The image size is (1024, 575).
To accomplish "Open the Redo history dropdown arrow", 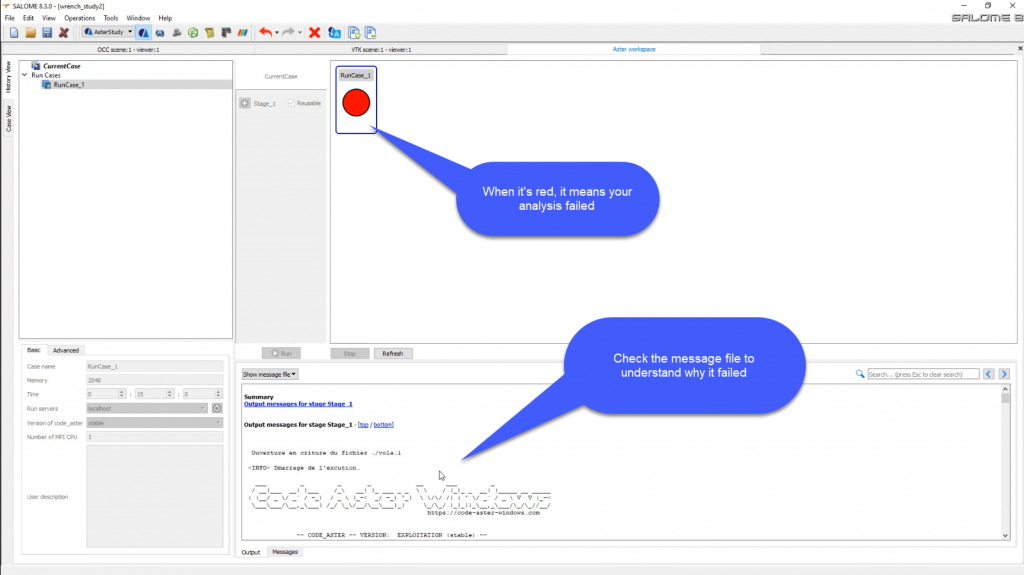I will pyautogui.click(x=300, y=32).
